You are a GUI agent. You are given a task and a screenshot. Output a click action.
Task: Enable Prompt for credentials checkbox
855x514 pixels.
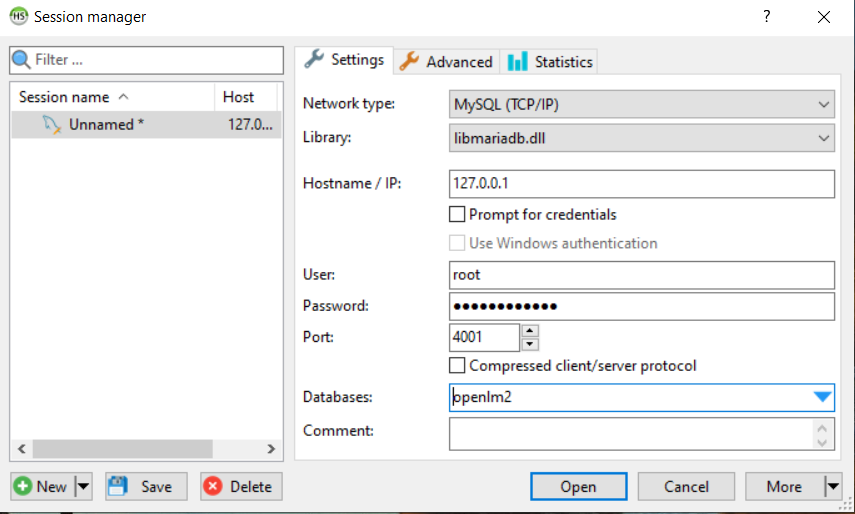458,214
